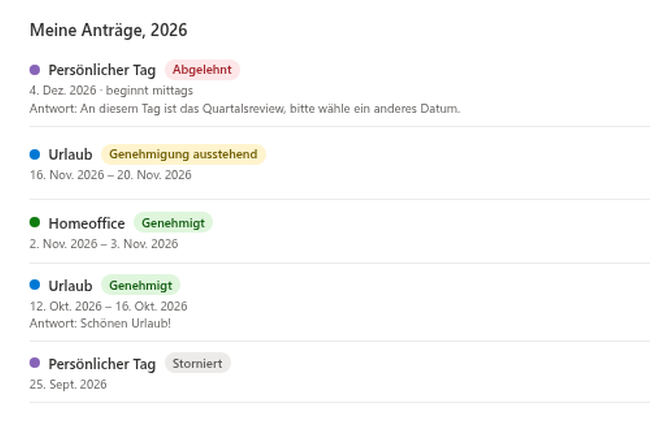Click the Quartalsreview reply text
The height and width of the screenshot is (440, 660).
[245, 109]
